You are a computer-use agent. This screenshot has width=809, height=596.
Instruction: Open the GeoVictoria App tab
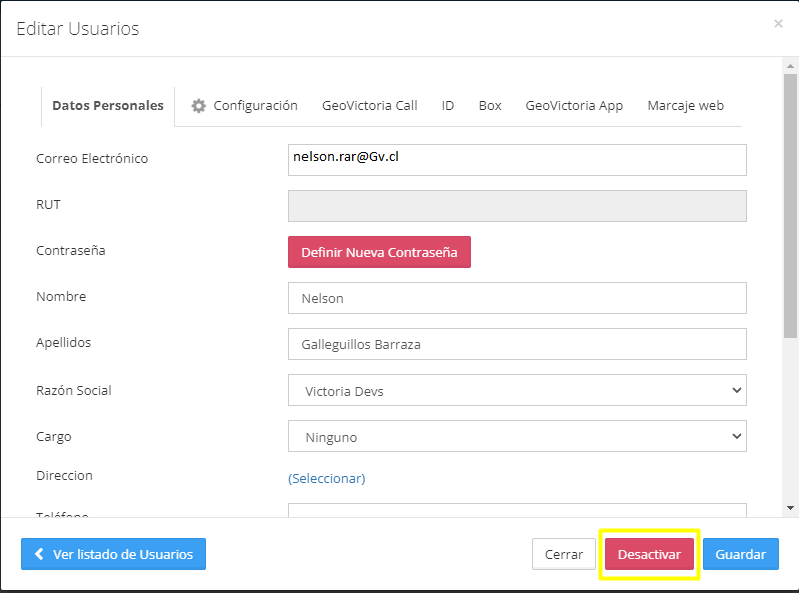574,106
